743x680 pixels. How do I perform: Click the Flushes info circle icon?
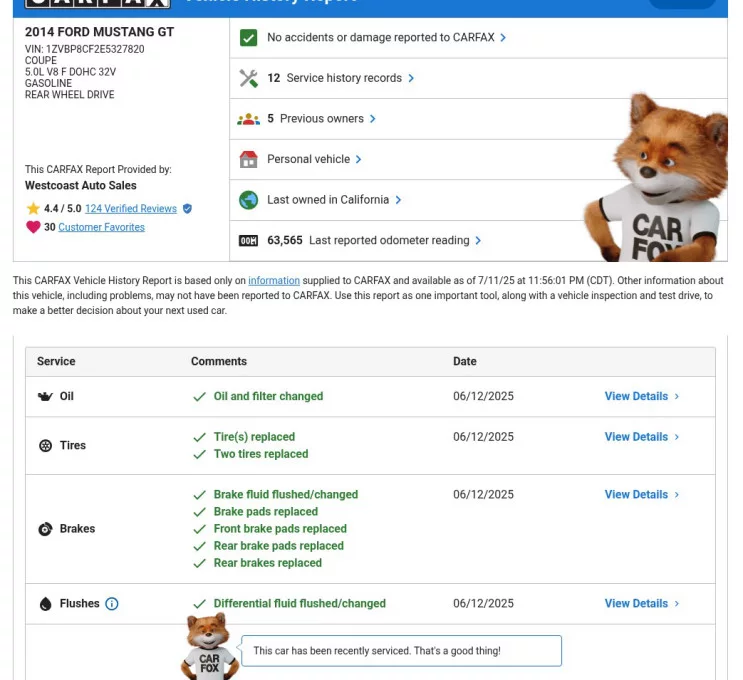coord(112,604)
